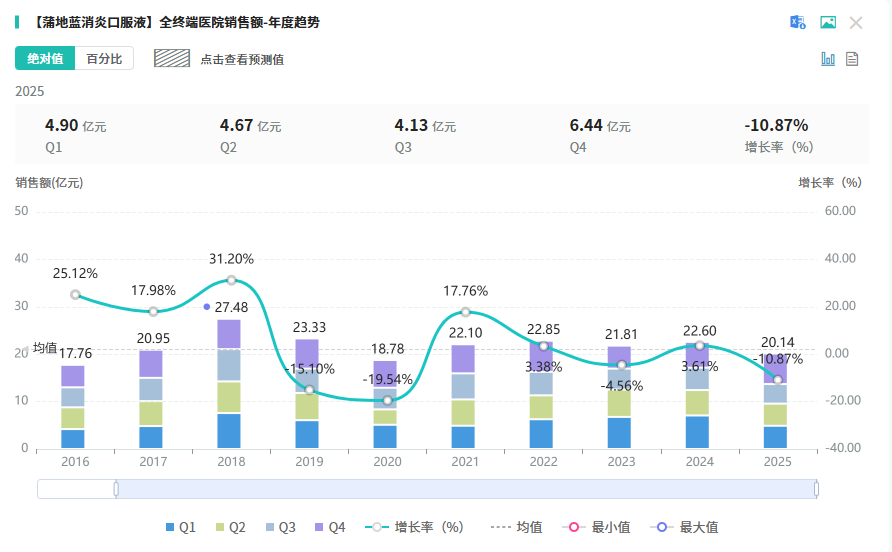Click 点击查看预测值 label
892x552 pixels.
pyautogui.click(x=242, y=60)
